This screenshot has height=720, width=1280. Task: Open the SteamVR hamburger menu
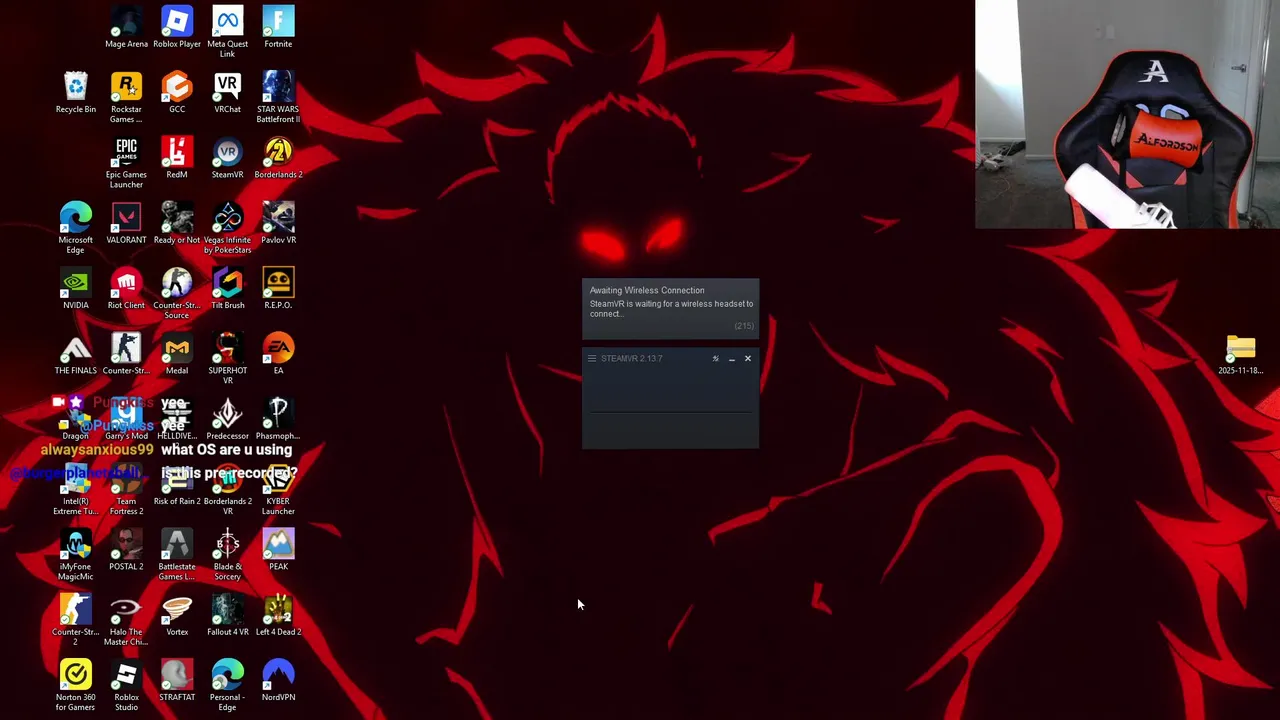click(x=592, y=358)
